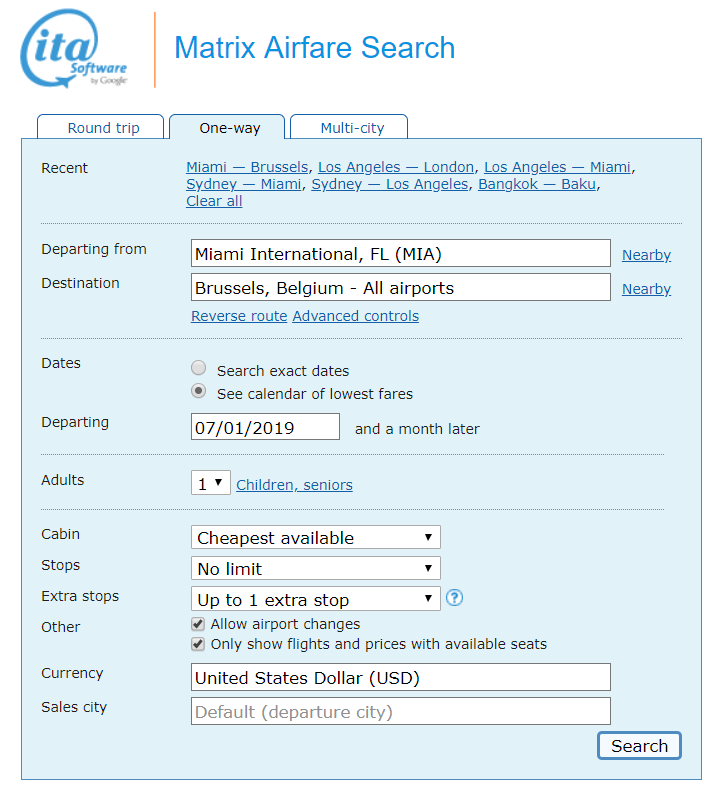720x804 pixels.
Task: Choose recent search Sydney — Los Angeles
Action: (x=390, y=184)
